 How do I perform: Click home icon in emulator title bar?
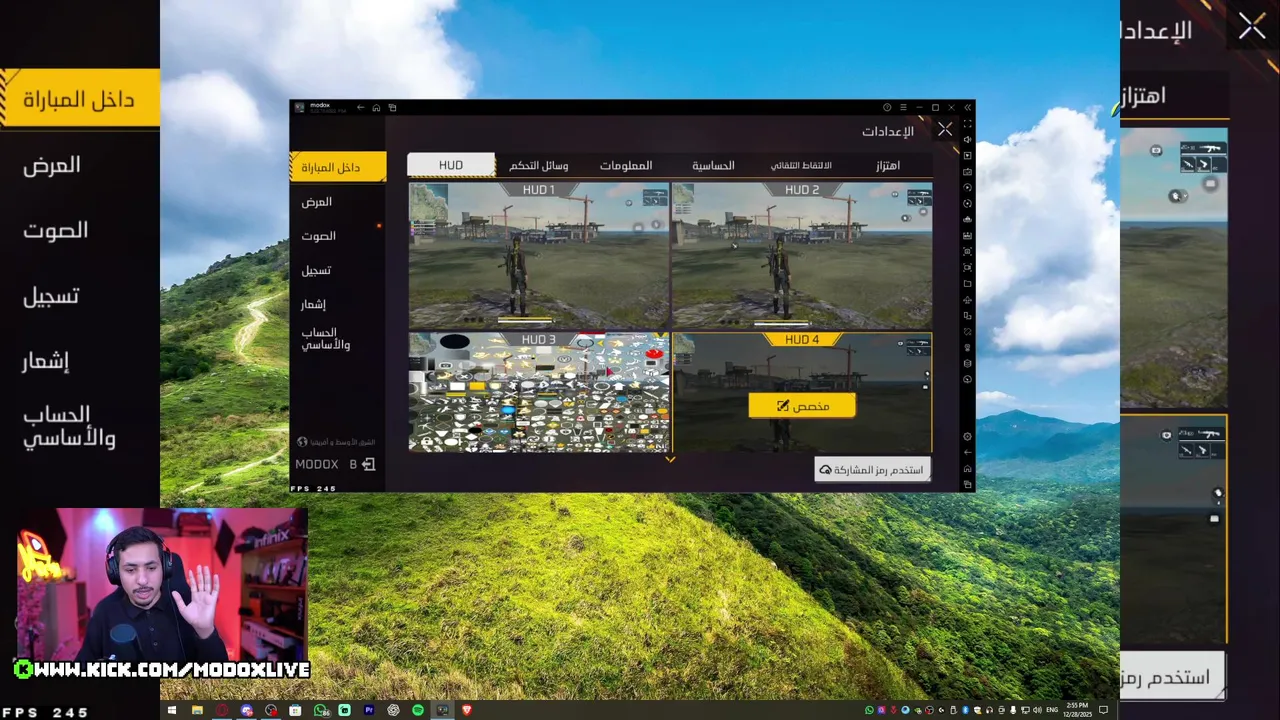376,107
